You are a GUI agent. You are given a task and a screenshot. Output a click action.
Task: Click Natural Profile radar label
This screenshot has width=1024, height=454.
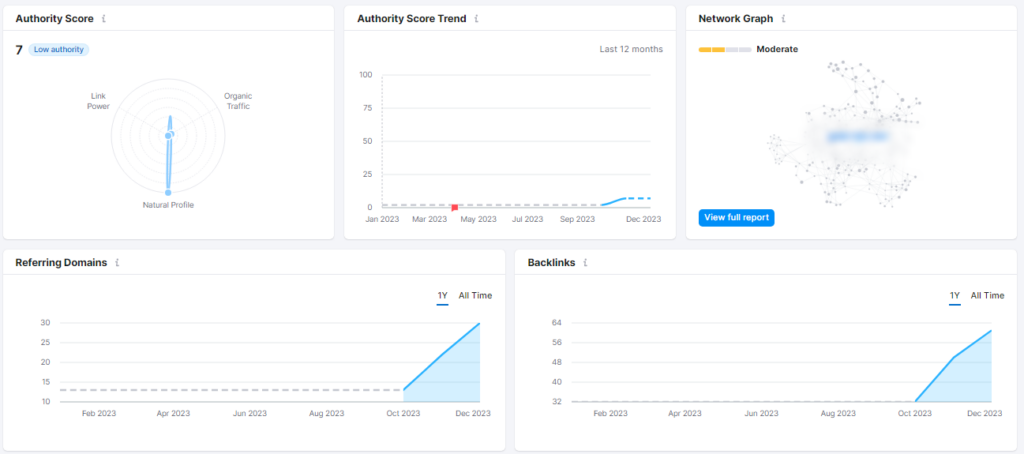[168, 205]
